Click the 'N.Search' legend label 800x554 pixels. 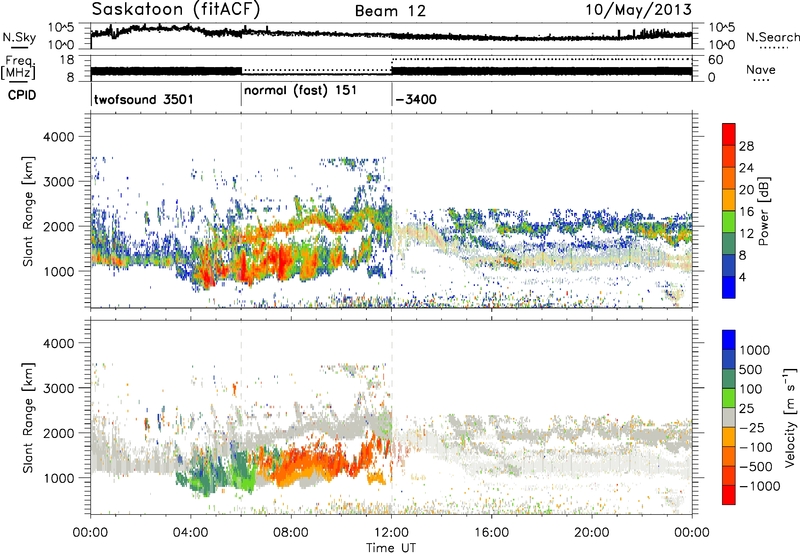[772, 37]
